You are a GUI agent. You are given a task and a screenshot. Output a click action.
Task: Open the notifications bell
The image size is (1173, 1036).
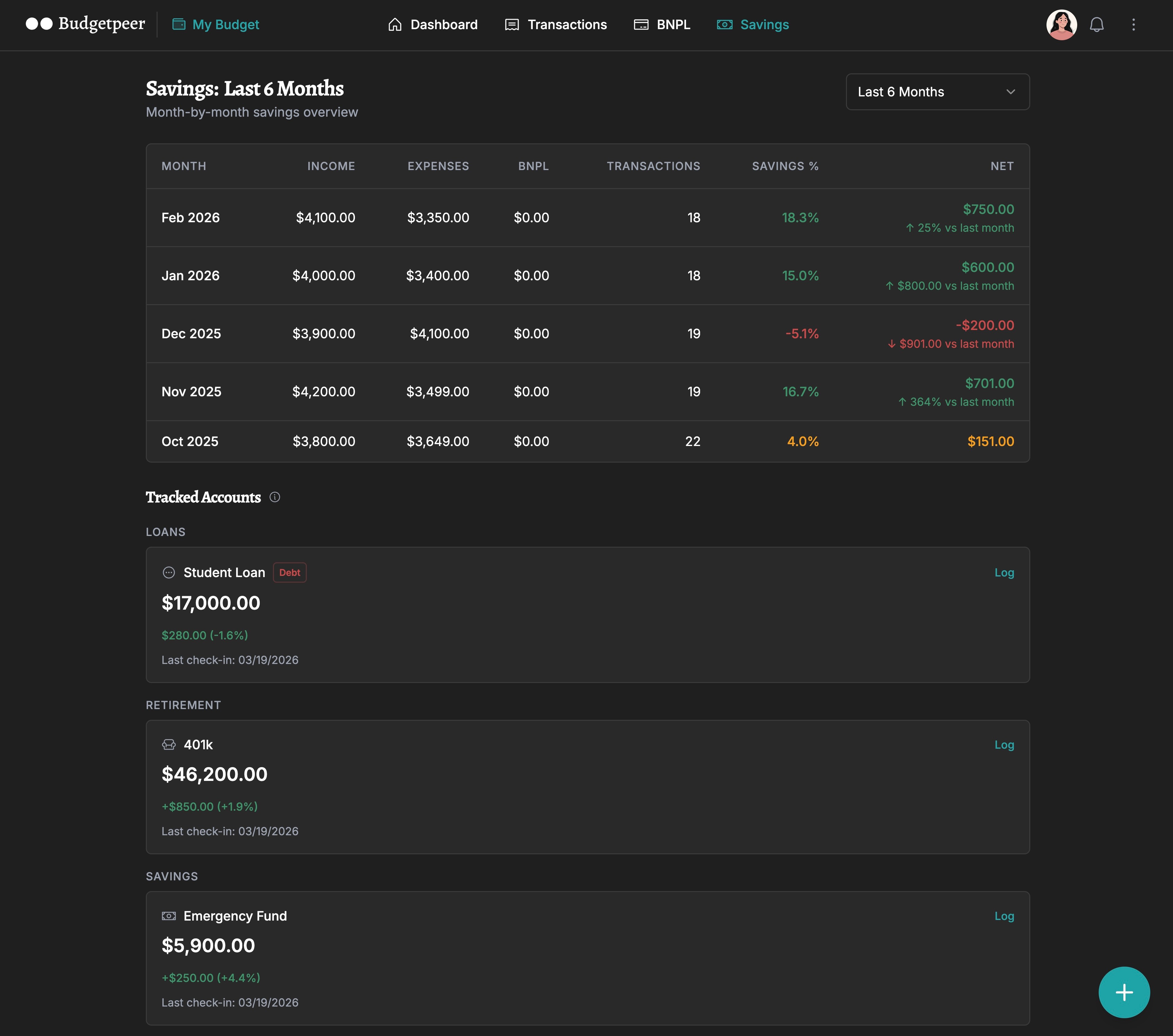coord(1097,24)
